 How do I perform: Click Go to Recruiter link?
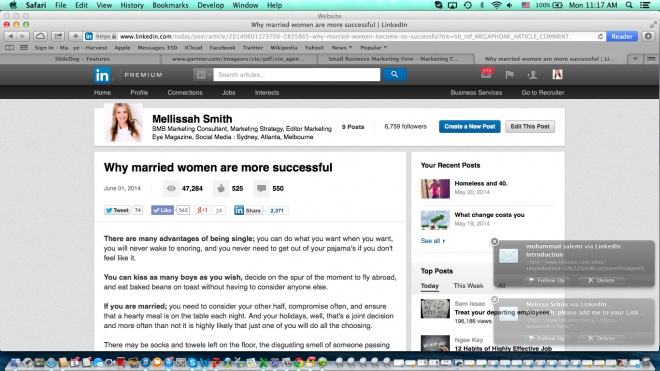tap(543, 93)
